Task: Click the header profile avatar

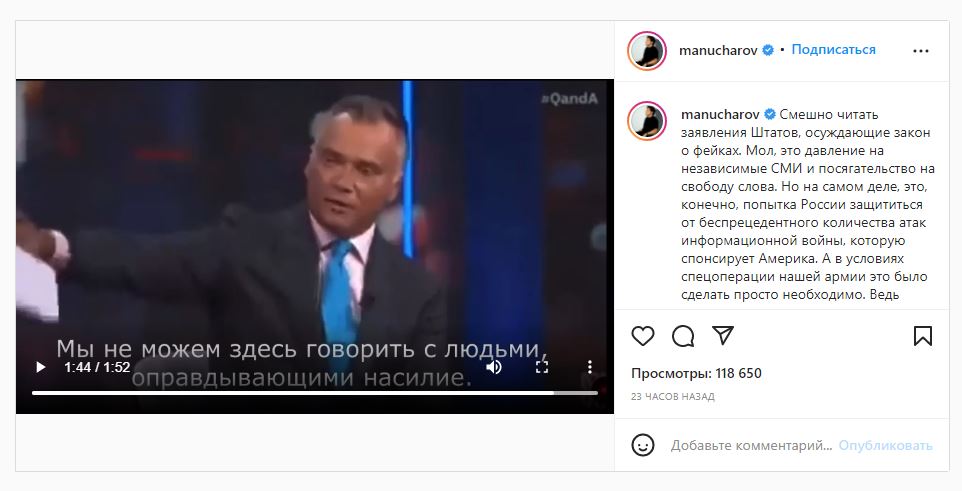Action: 647,51
